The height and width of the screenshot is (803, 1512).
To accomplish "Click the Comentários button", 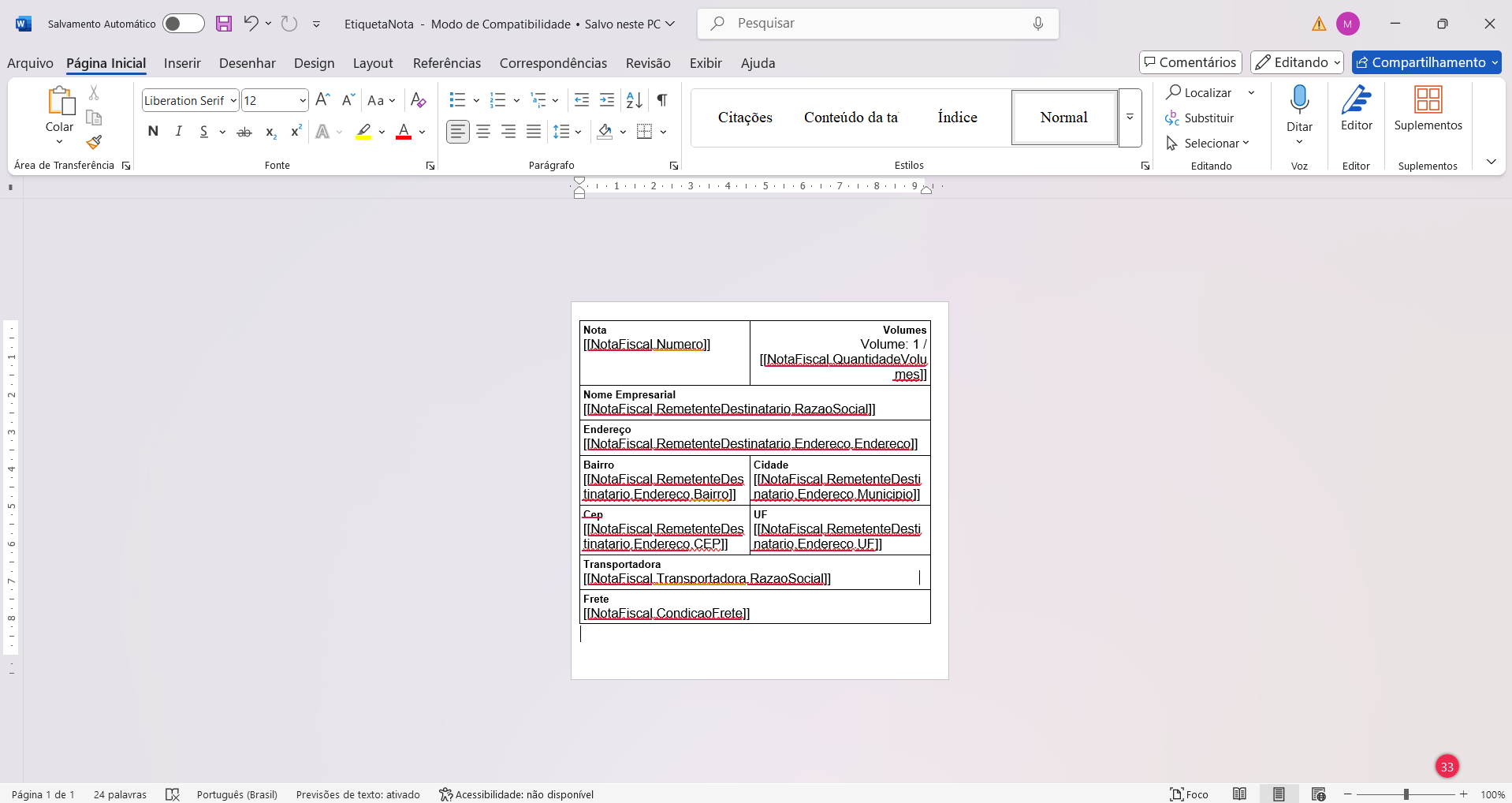I will click(1190, 62).
